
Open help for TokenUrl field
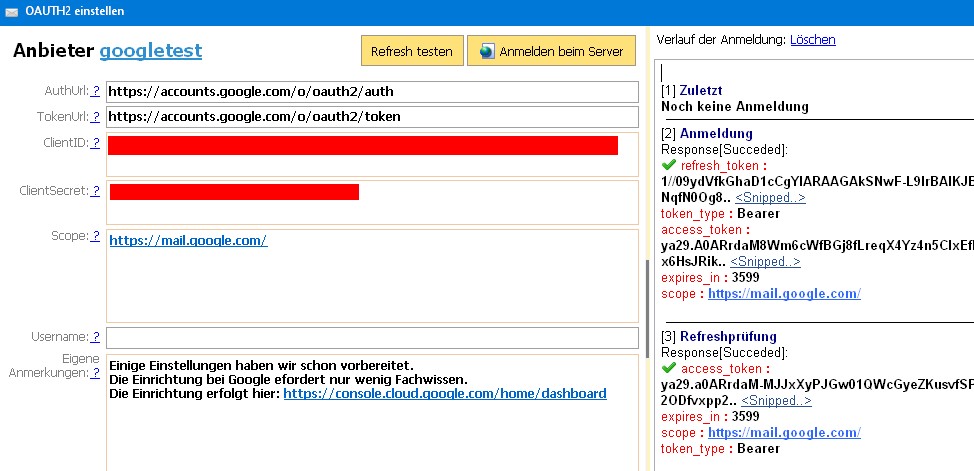96,116
